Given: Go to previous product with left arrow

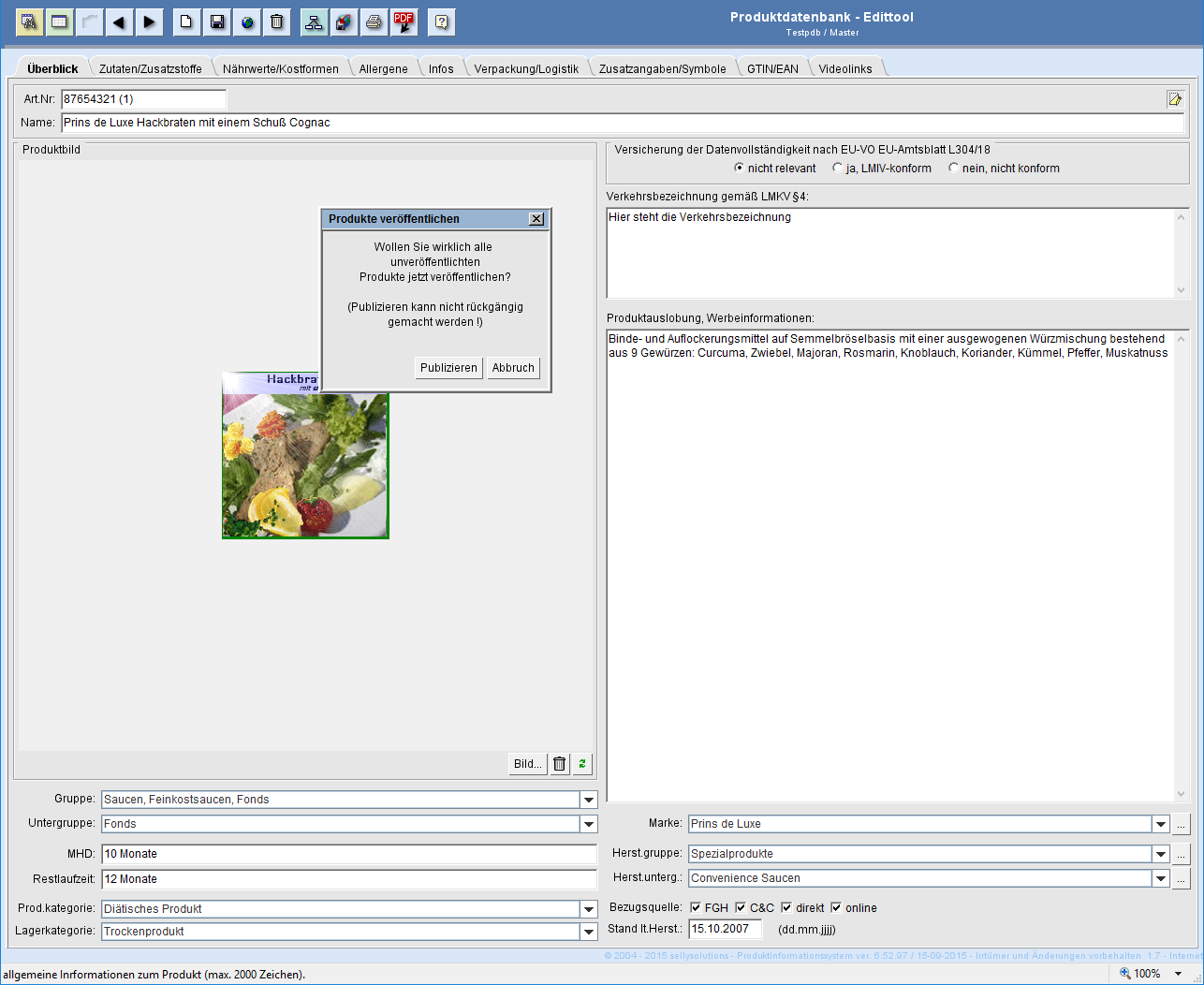Looking at the screenshot, I should (x=119, y=22).
